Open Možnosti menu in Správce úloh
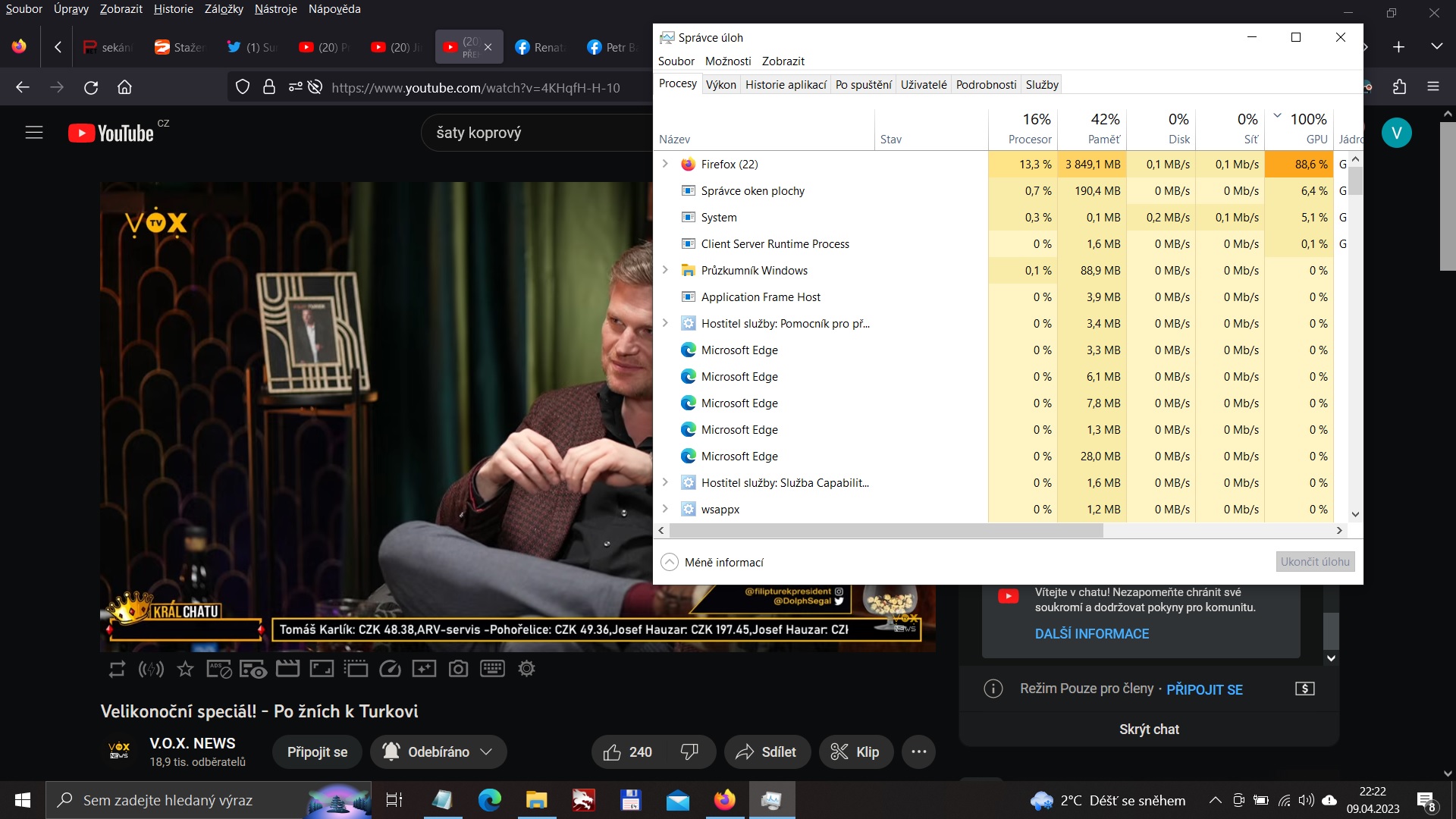Image resolution: width=1456 pixels, height=819 pixels. coord(727,61)
